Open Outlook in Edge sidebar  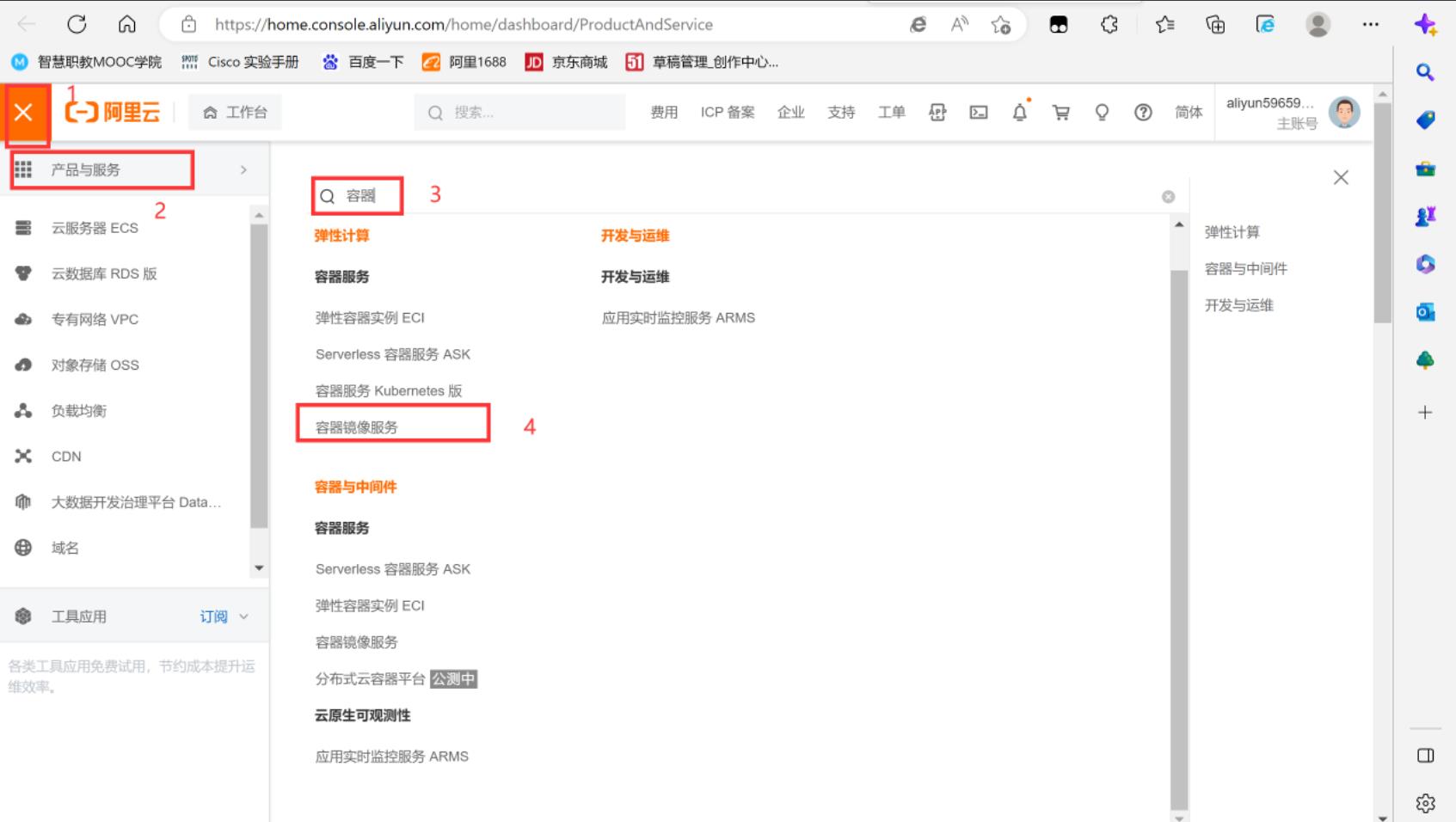tap(1425, 312)
